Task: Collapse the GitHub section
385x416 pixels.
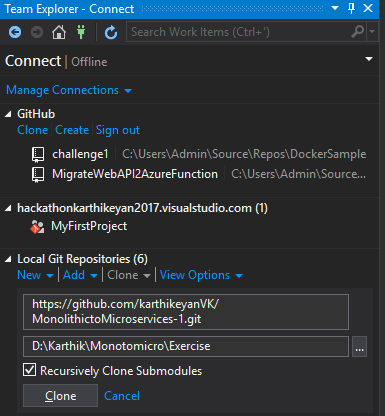Action: 8,114
